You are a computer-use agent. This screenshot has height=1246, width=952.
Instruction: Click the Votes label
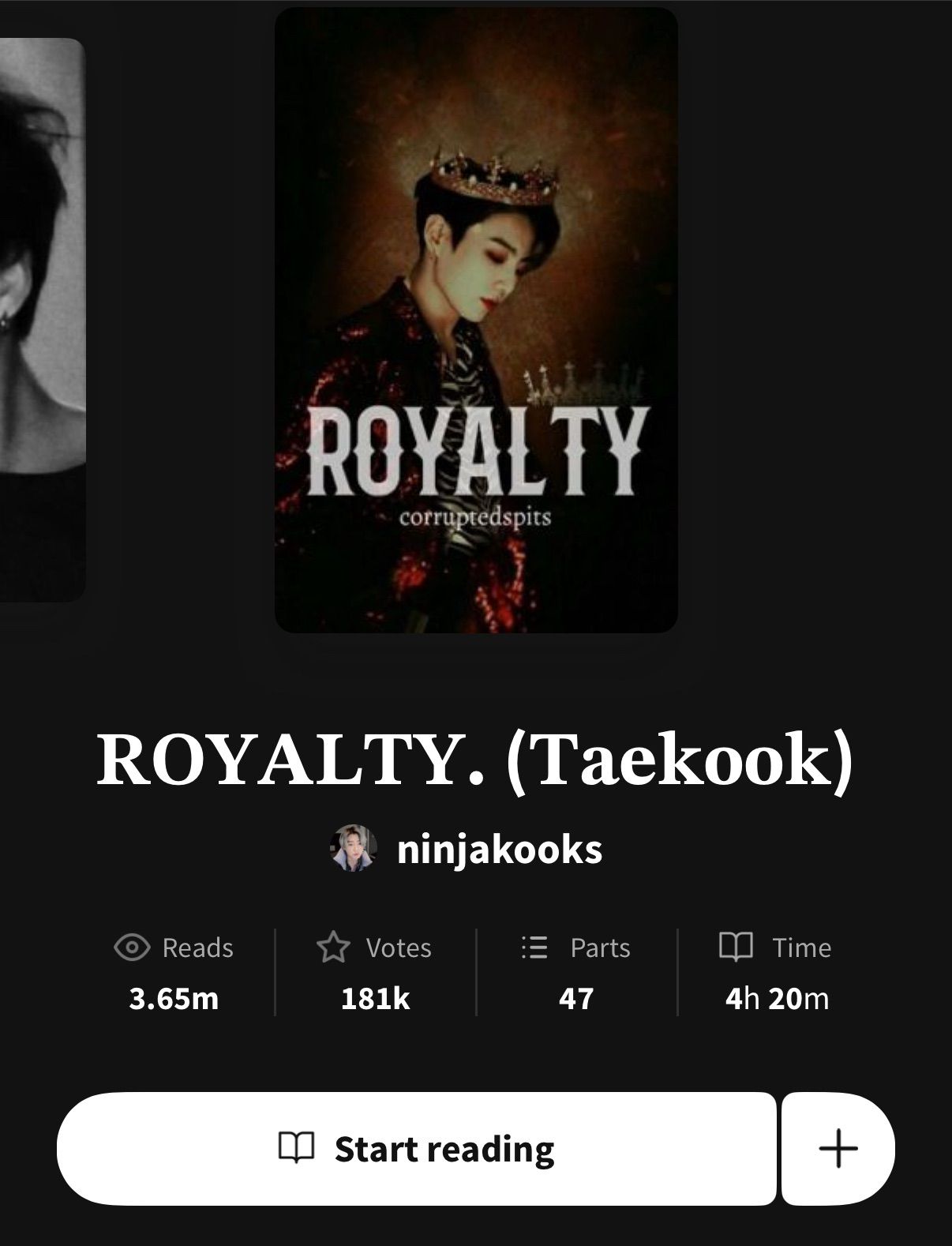click(399, 948)
